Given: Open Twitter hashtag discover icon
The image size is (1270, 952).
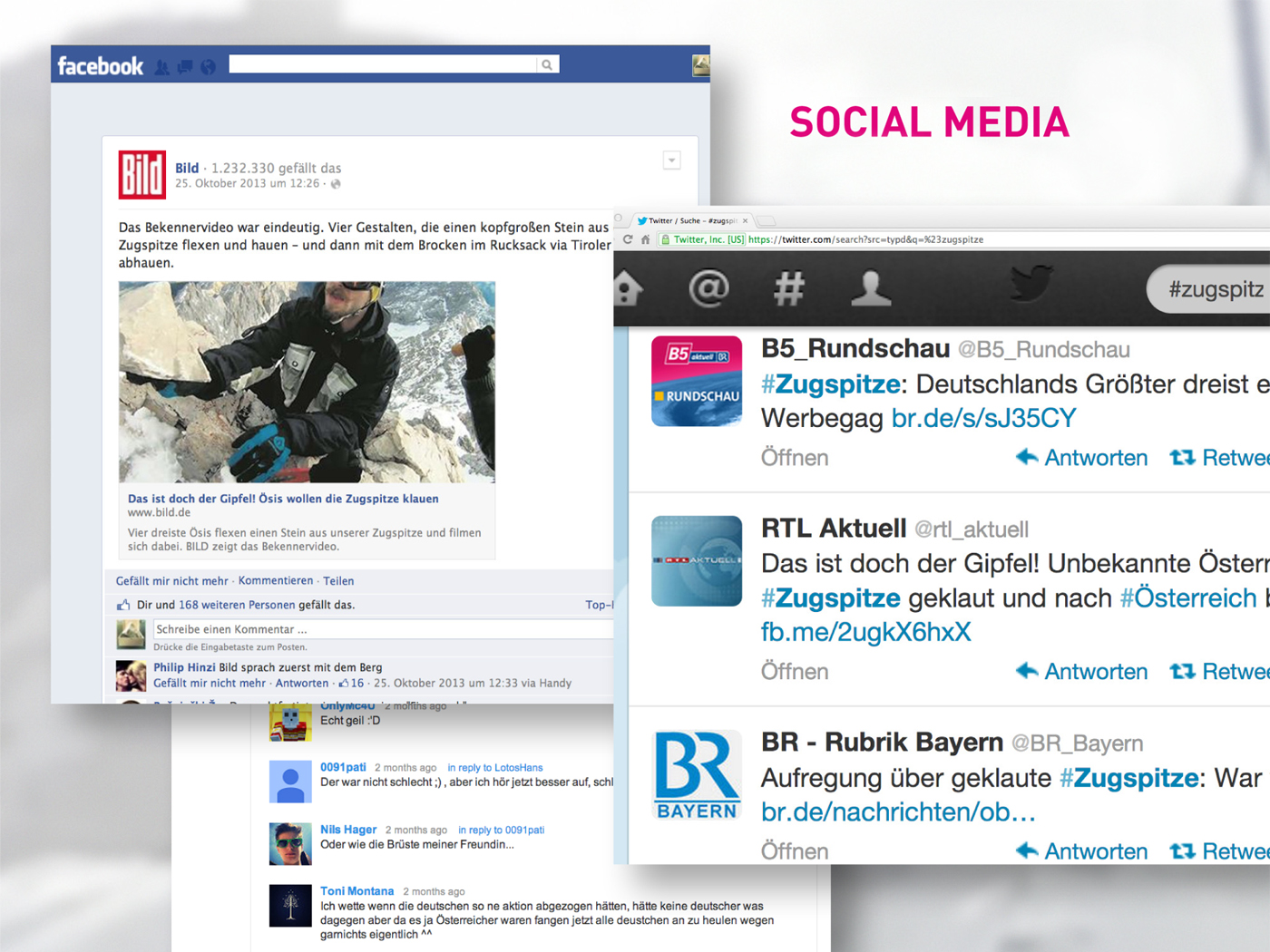Looking at the screenshot, I should pyautogui.click(x=788, y=288).
